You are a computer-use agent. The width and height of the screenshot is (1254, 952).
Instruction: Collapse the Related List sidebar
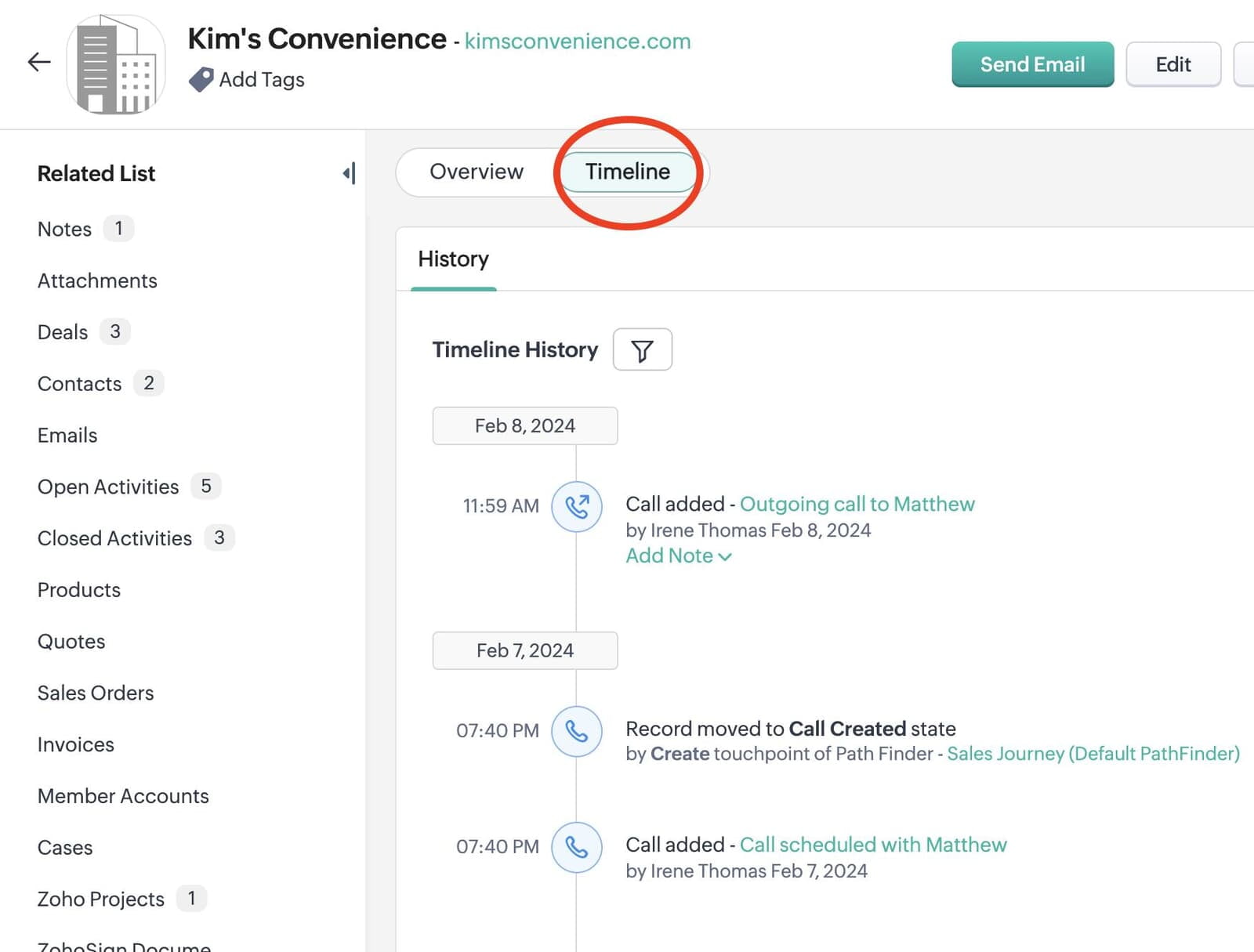tap(350, 173)
